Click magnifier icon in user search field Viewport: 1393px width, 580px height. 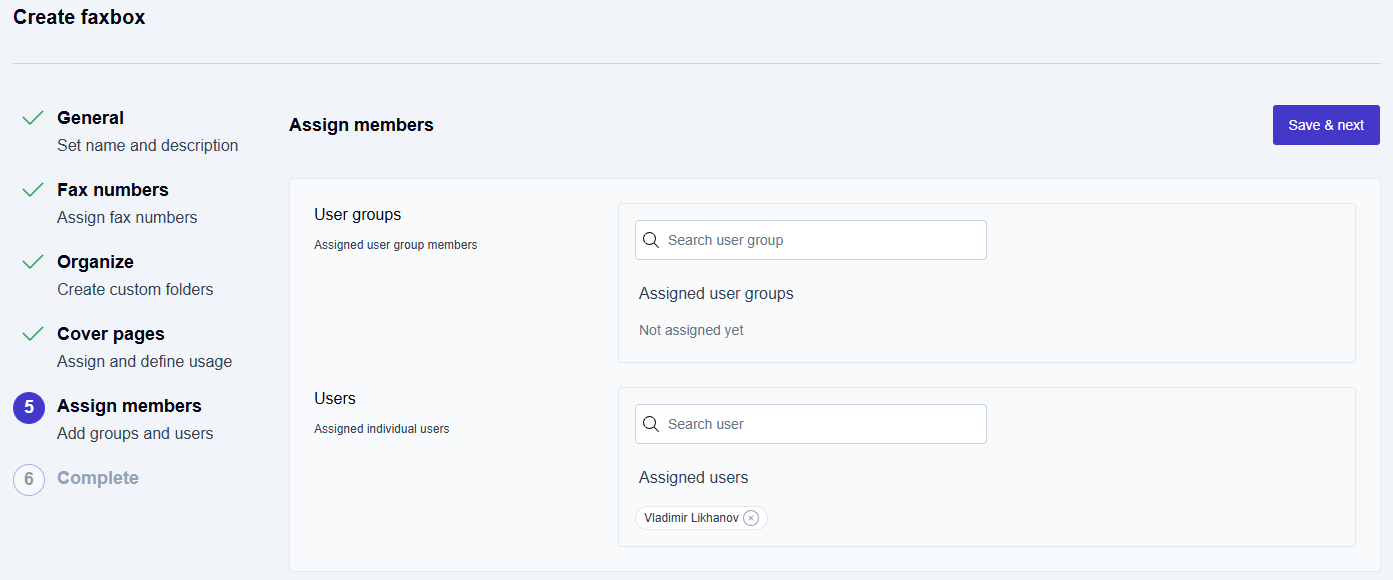coord(651,424)
